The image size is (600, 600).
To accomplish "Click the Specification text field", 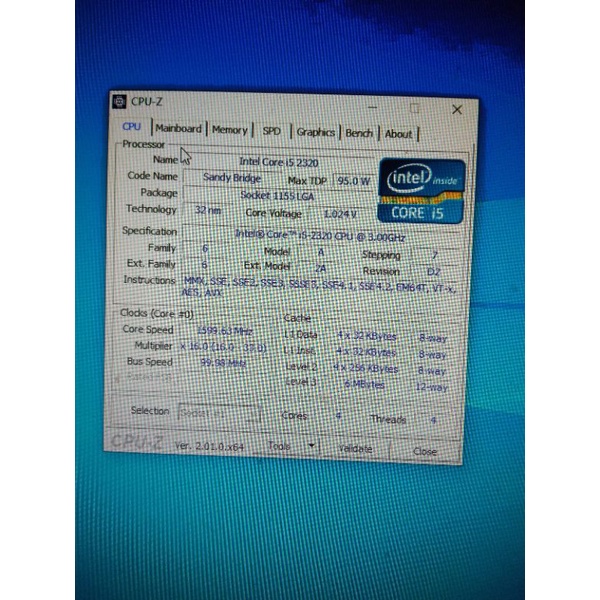I will pyautogui.click(x=318, y=233).
